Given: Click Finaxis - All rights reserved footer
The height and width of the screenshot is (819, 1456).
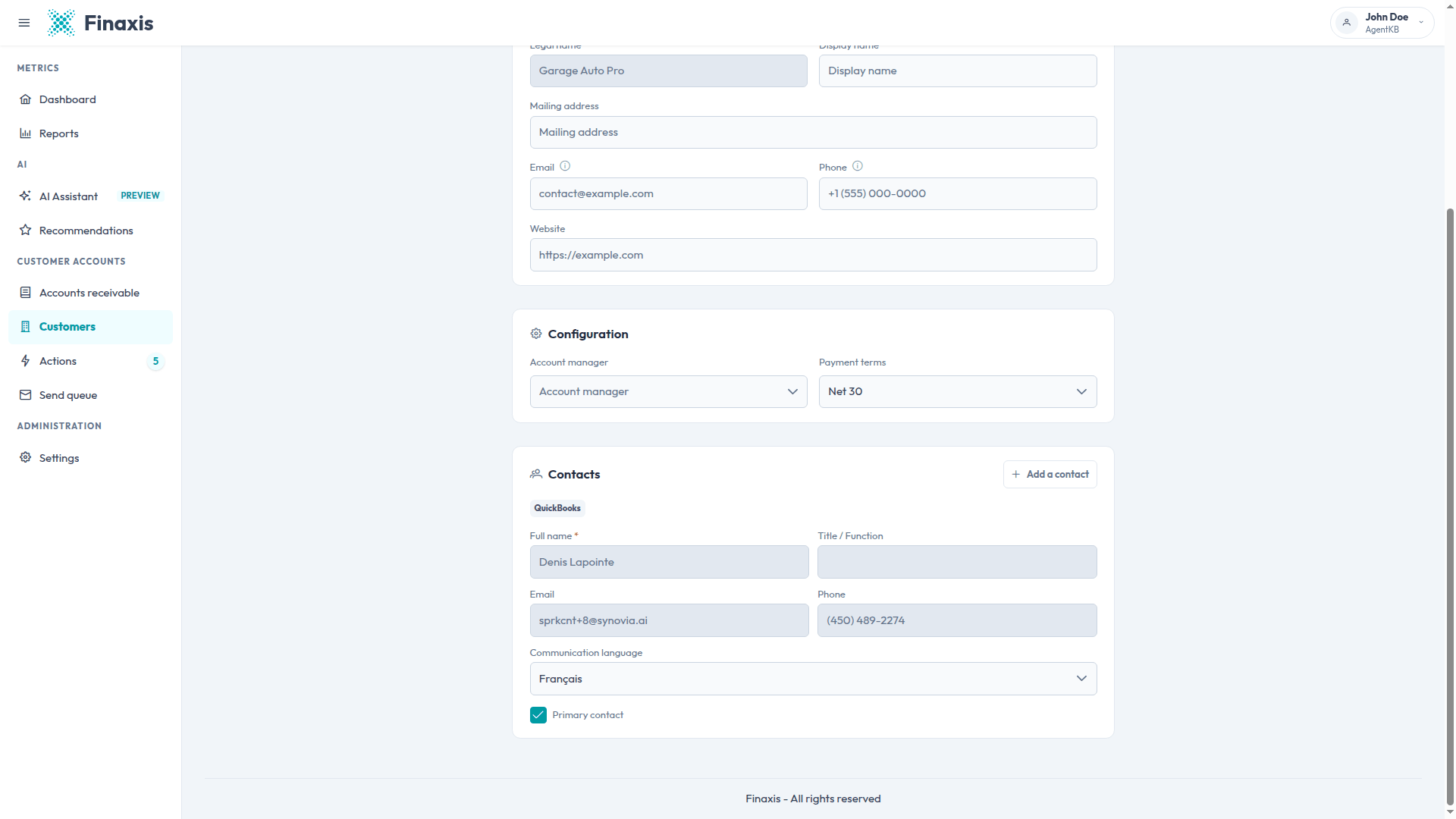Looking at the screenshot, I should [813, 799].
